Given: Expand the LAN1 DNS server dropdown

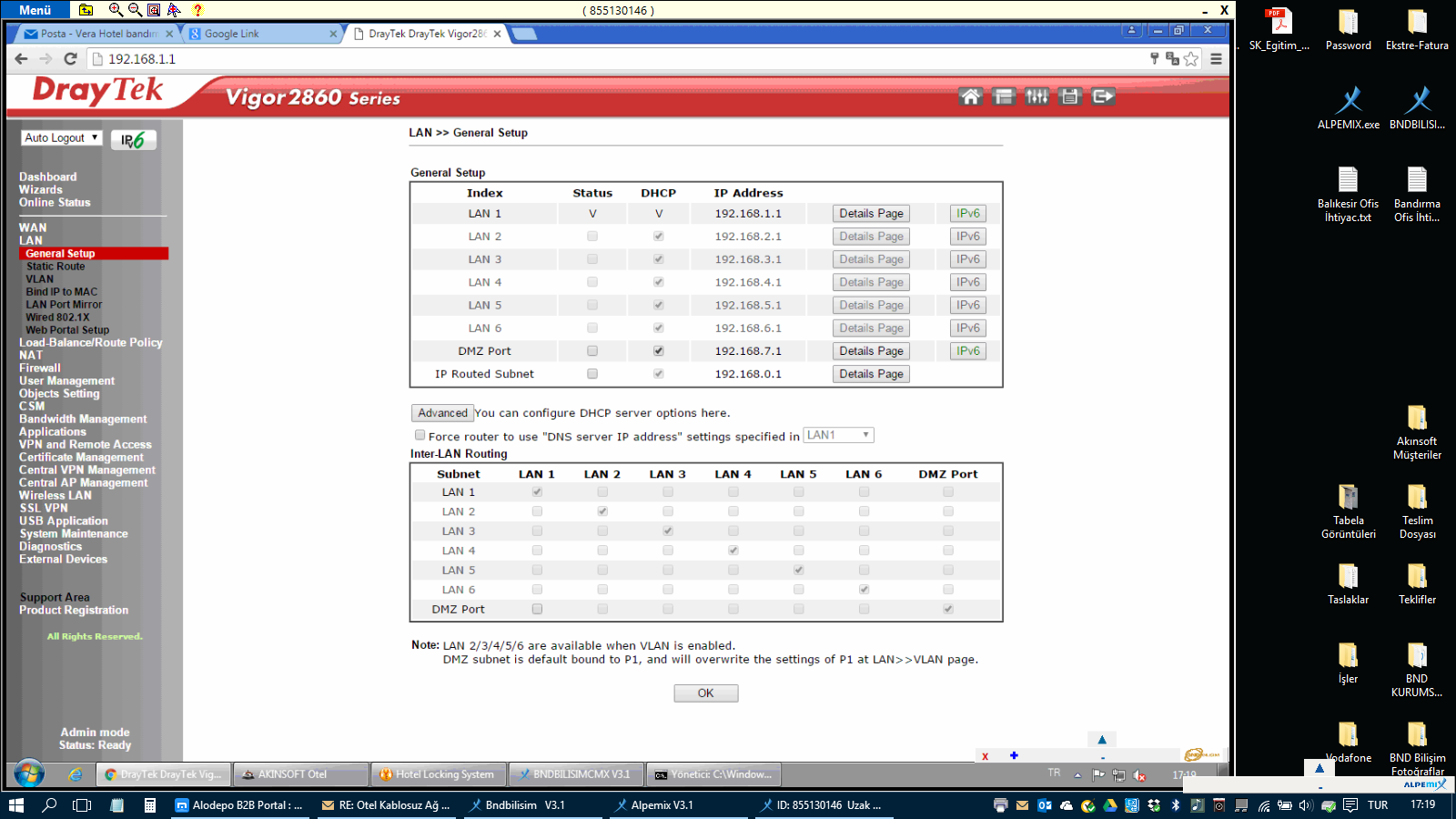Looking at the screenshot, I should coord(838,436).
